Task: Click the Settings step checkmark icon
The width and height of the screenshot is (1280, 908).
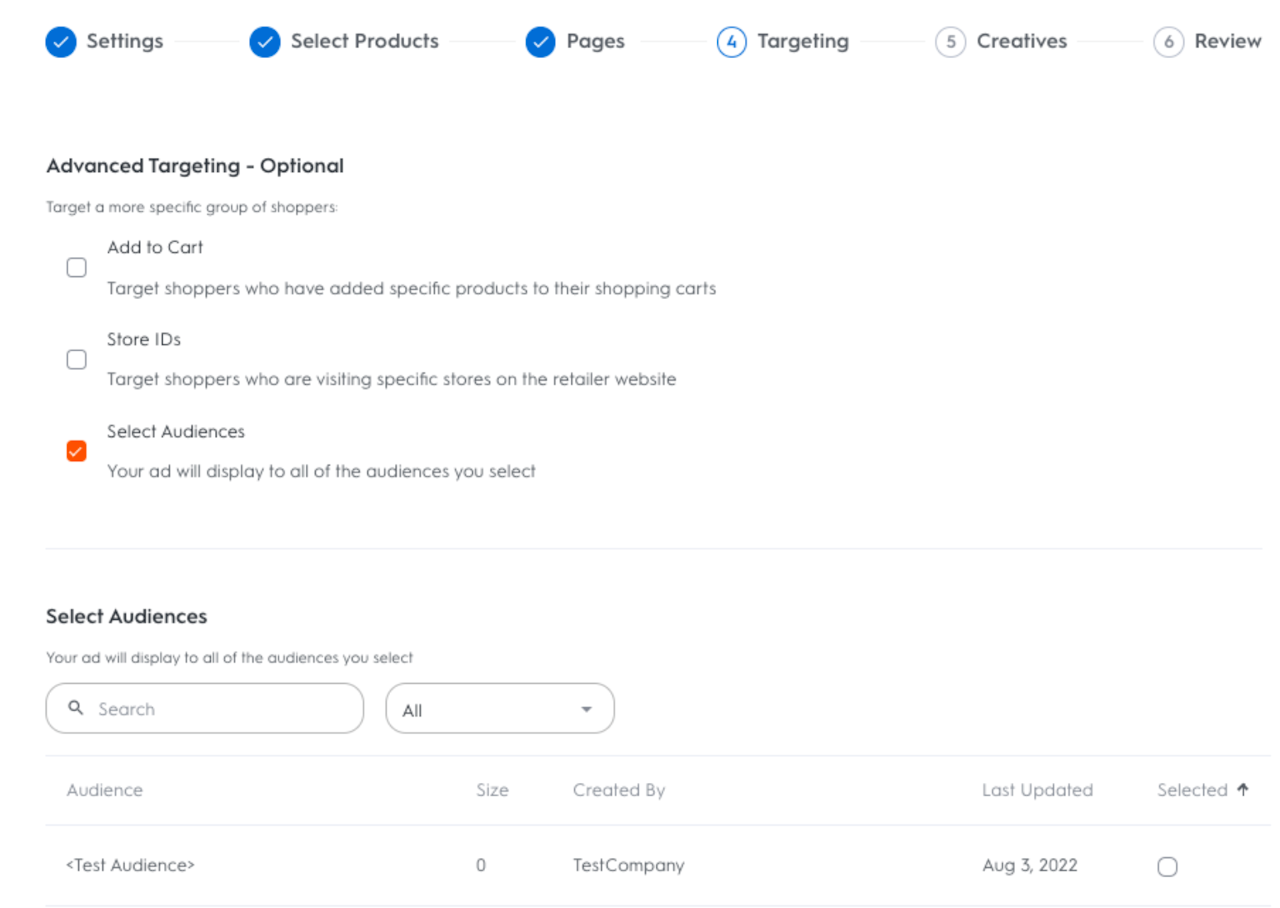Action: (61, 42)
